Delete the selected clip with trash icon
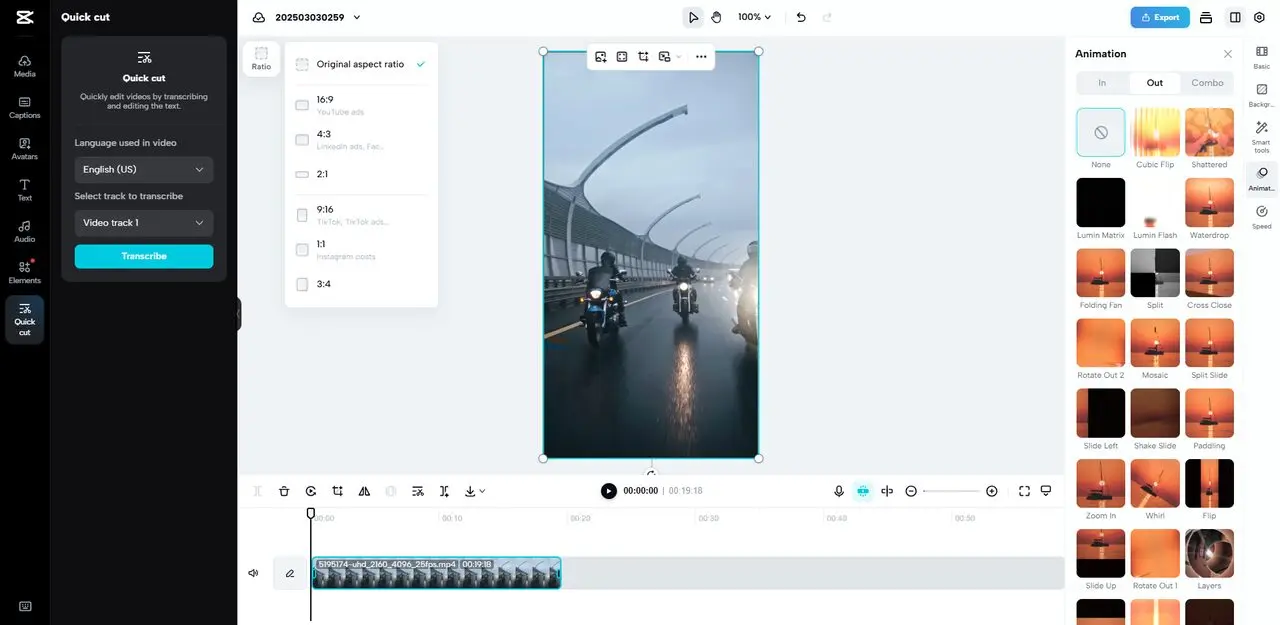 (x=284, y=491)
